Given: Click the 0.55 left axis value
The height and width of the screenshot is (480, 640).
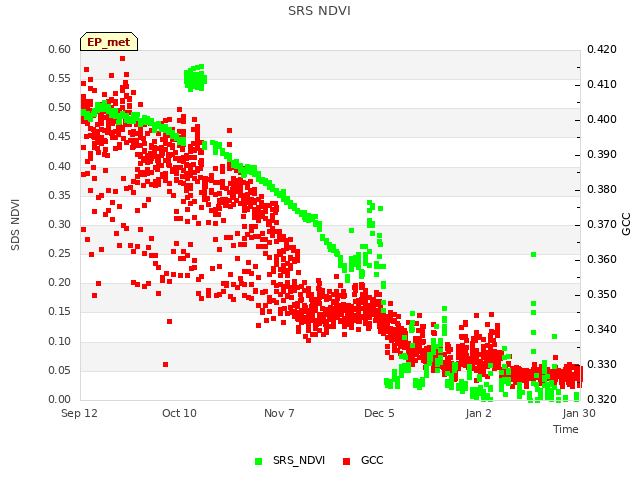Looking at the screenshot, I should [60, 78].
